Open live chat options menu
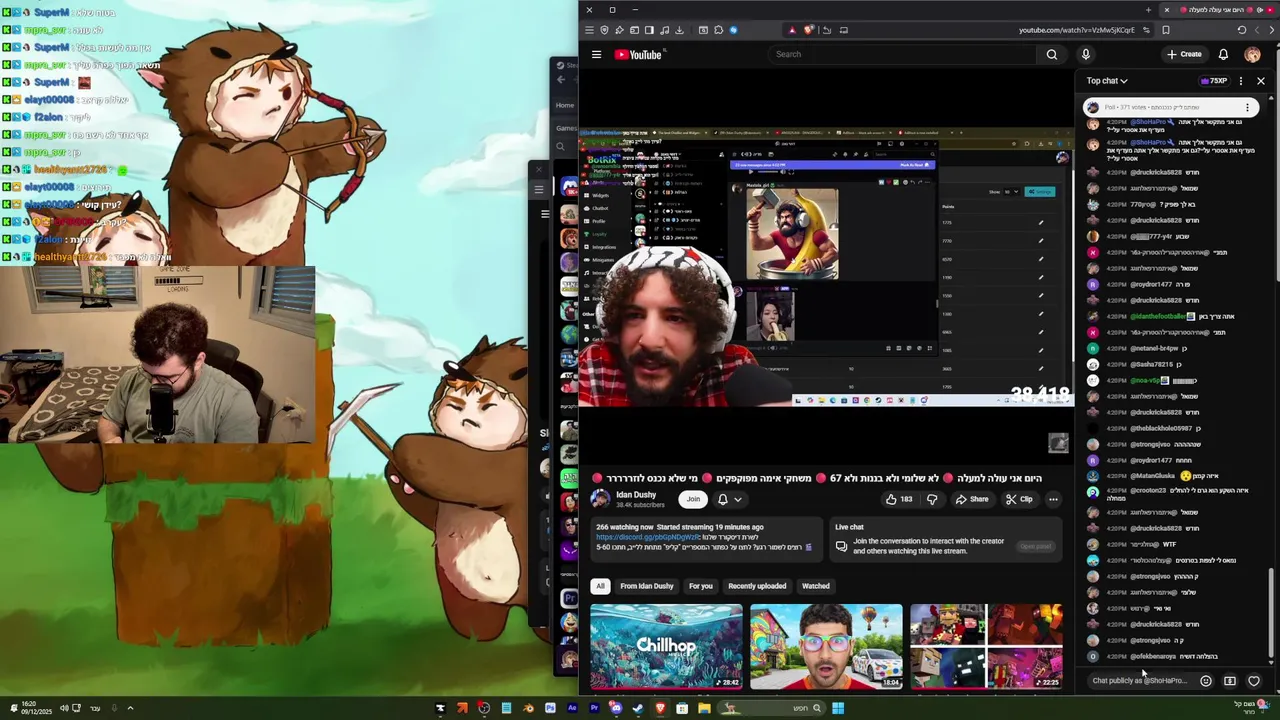The image size is (1280, 720). [x=1241, y=81]
